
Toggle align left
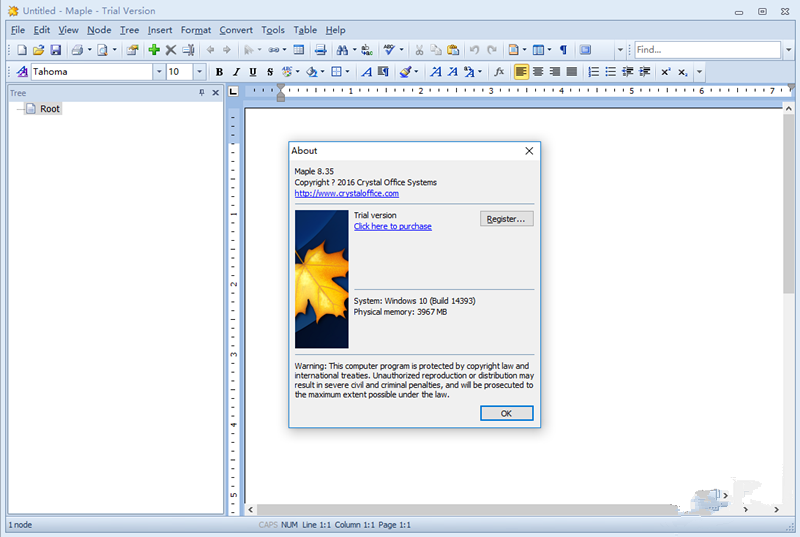[x=521, y=72]
